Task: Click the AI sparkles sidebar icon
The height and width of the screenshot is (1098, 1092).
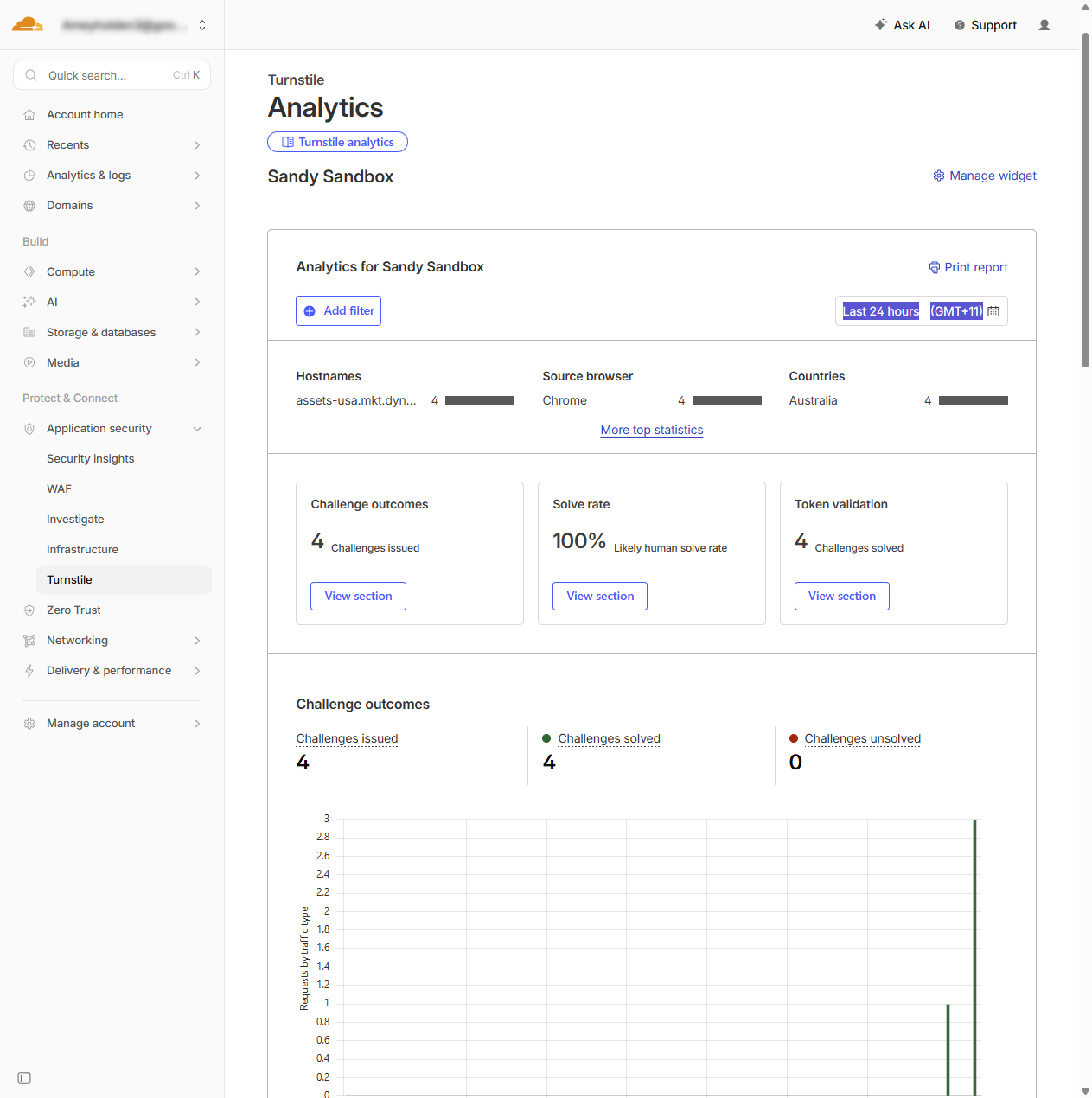Action: click(29, 302)
